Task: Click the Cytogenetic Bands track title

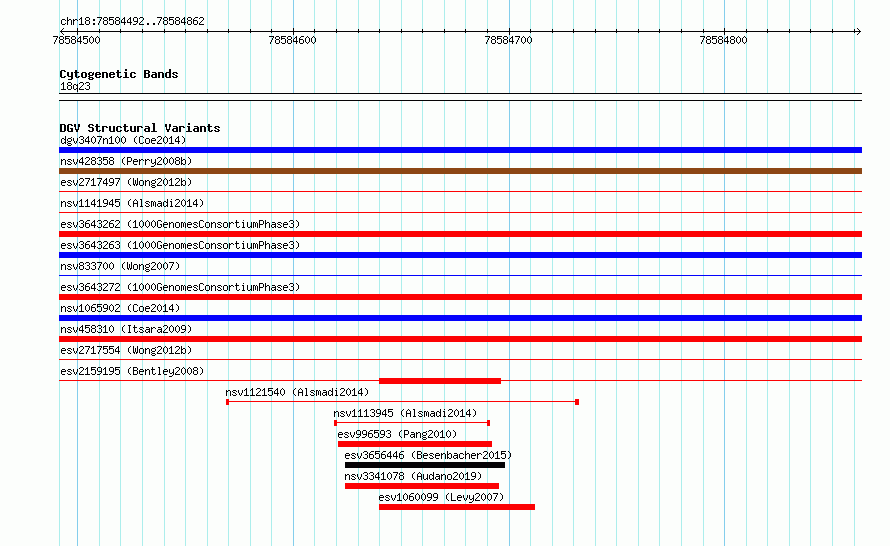Action: pos(119,74)
